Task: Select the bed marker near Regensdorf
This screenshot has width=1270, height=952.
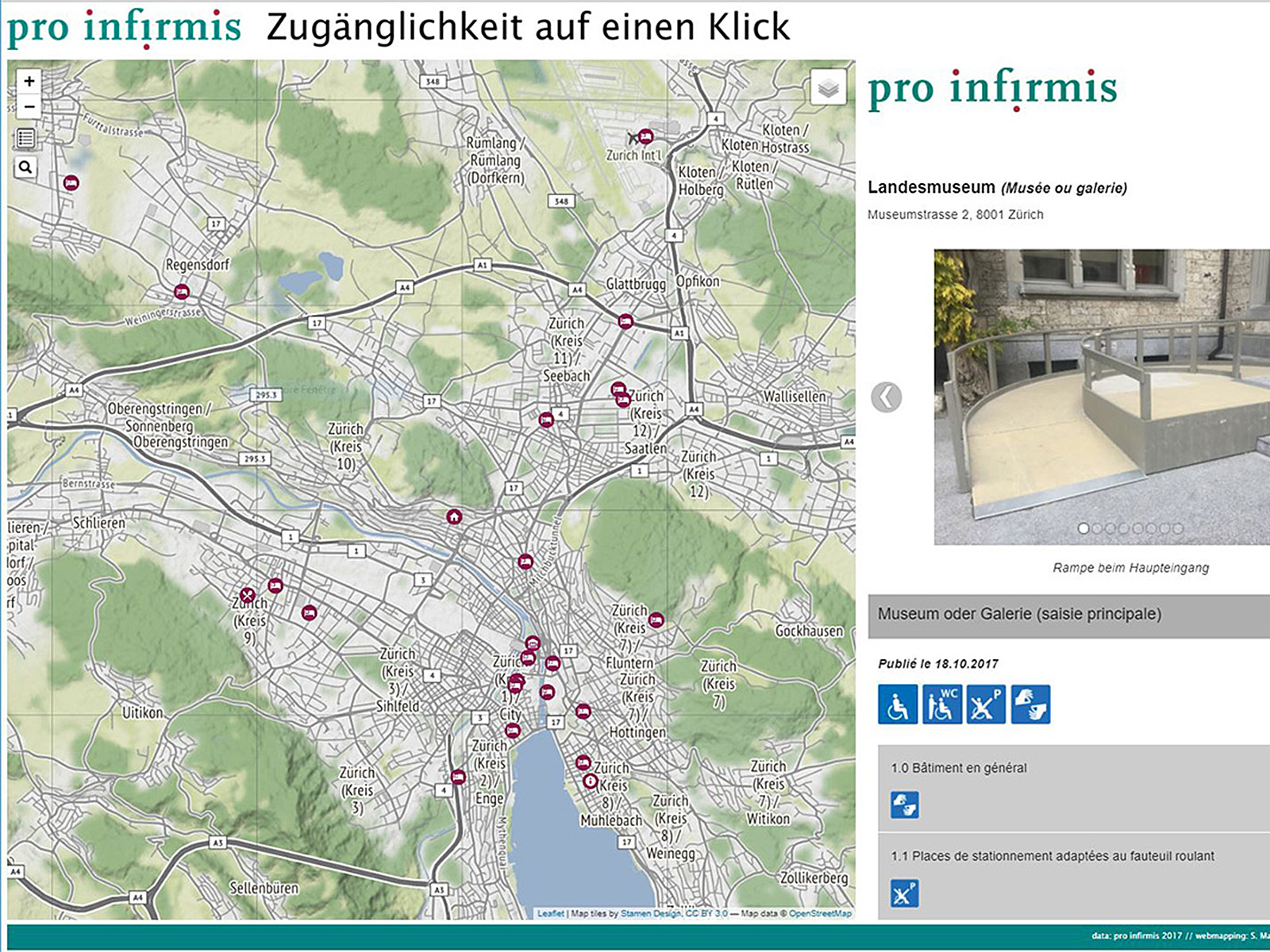Action: 181,291
